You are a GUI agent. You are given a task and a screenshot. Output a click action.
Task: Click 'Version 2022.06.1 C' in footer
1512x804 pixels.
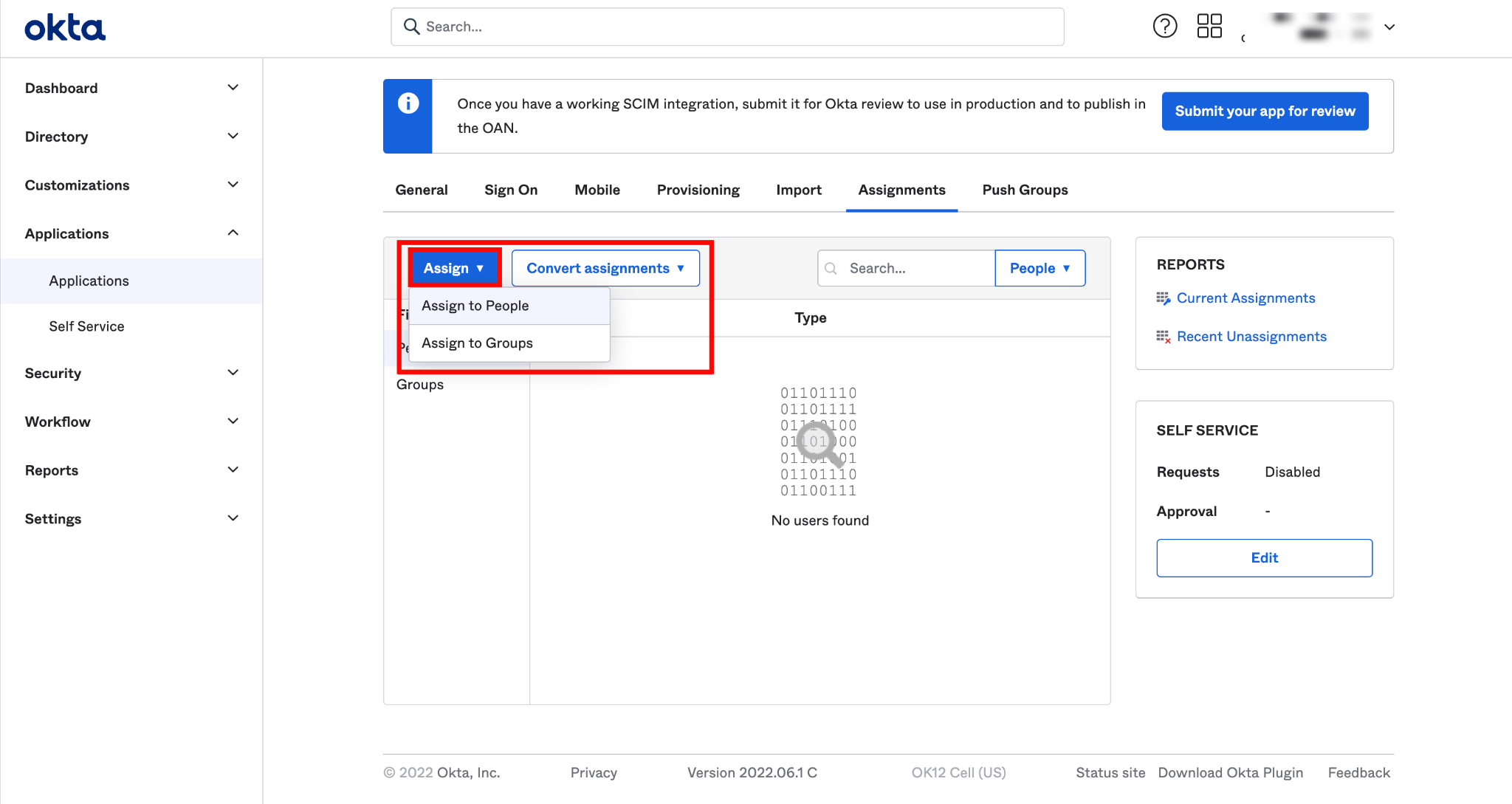pos(752,773)
